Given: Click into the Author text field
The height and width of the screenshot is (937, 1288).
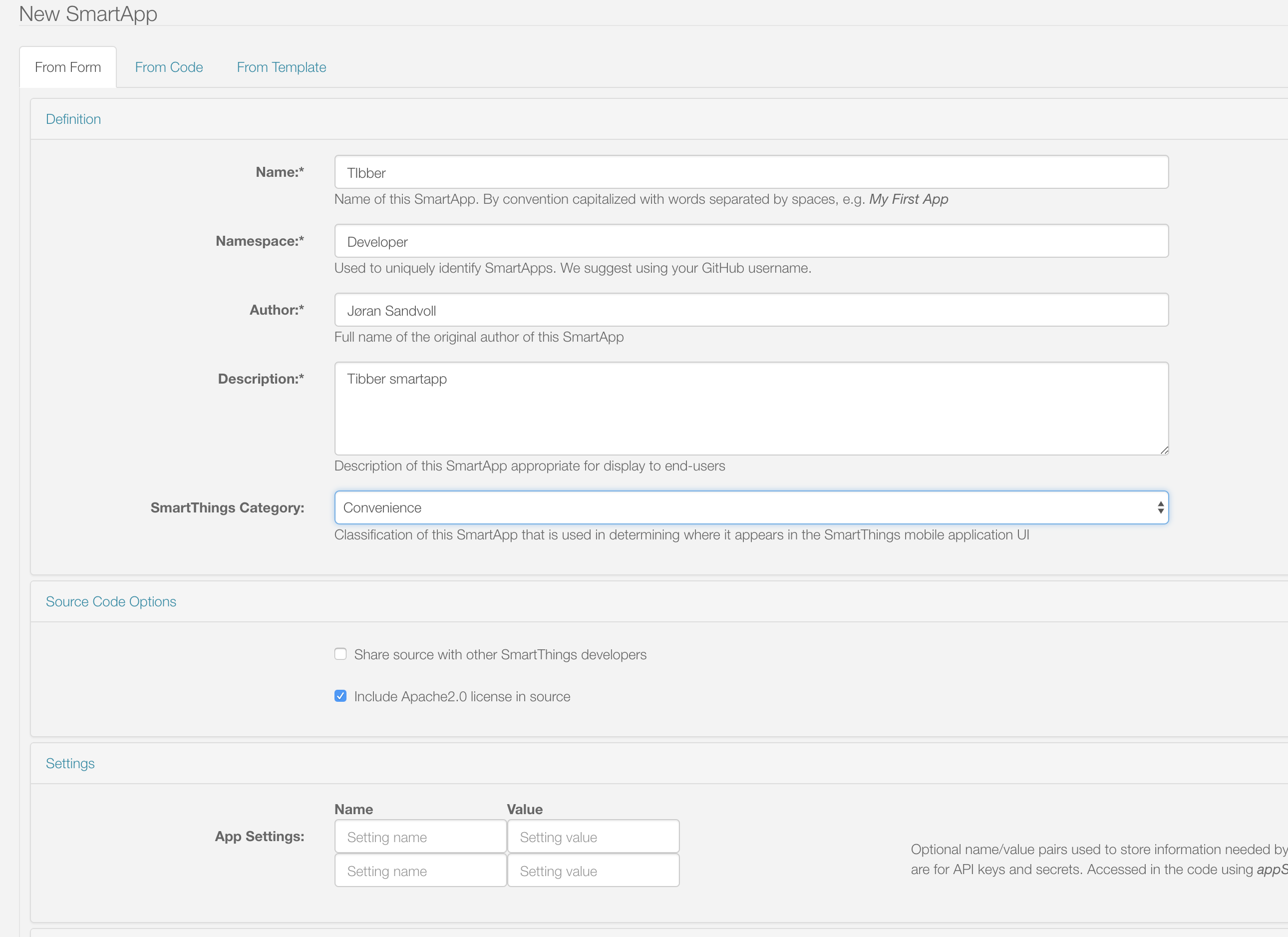Looking at the screenshot, I should [751, 310].
